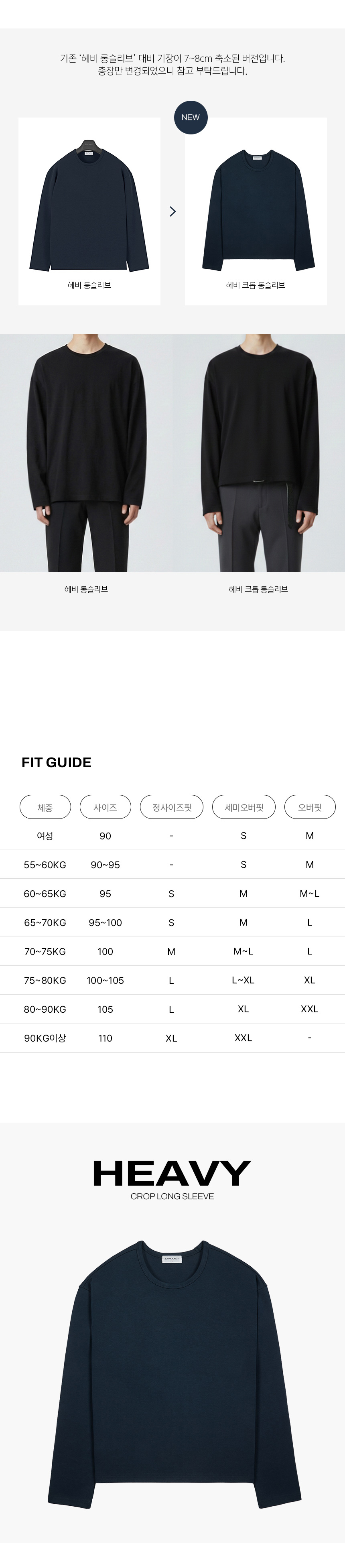Click the 헤비 크롭 롱슬리브 caption under model
345x1568 pixels.
[x=259, y=589]
